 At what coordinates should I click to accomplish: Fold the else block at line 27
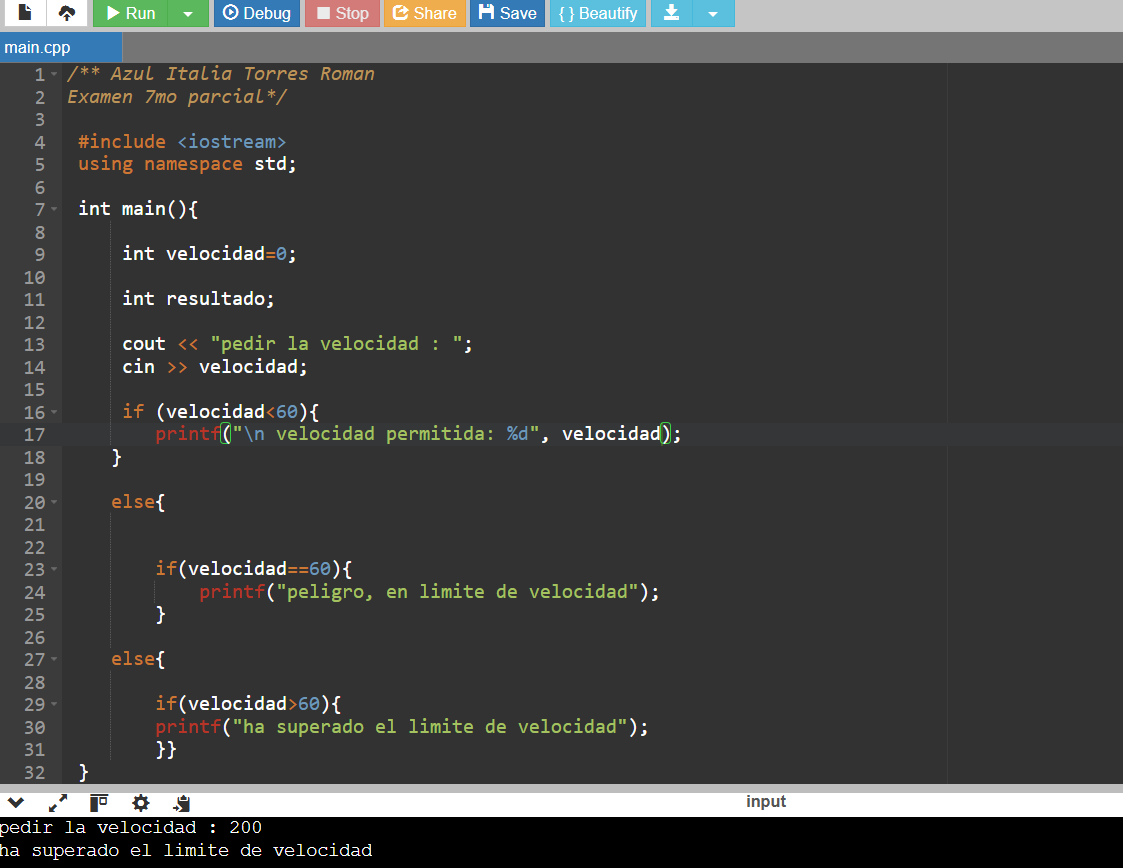54,660
